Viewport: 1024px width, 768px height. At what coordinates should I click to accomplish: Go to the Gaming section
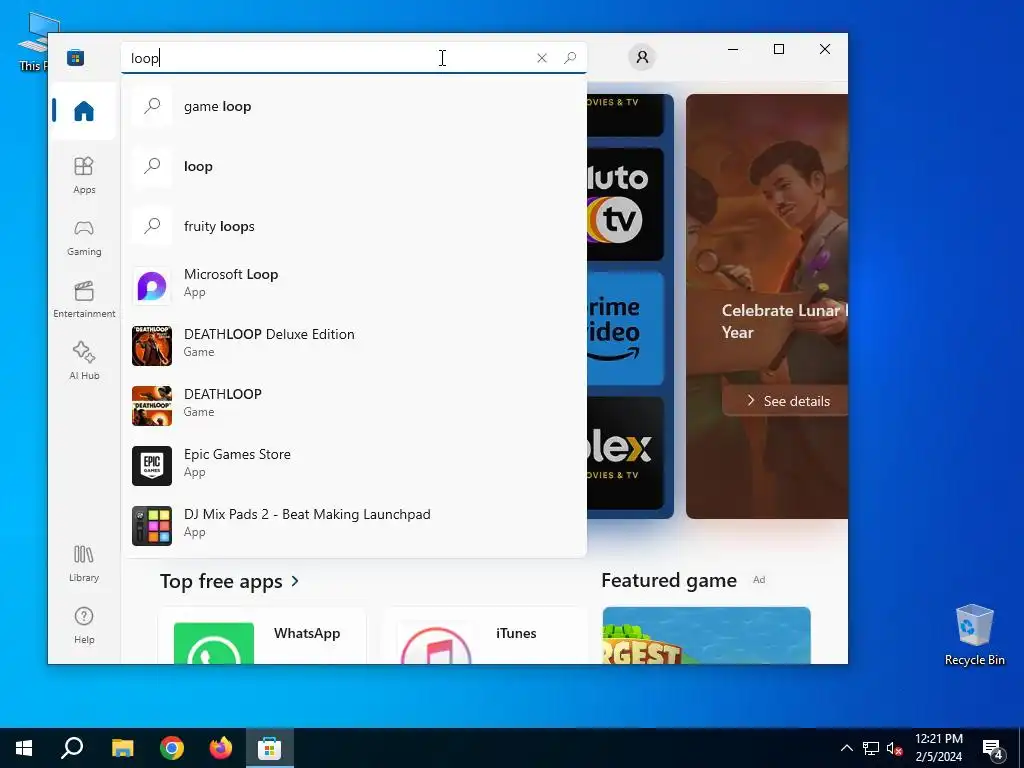pyautogui.click(x=84, y=237)
